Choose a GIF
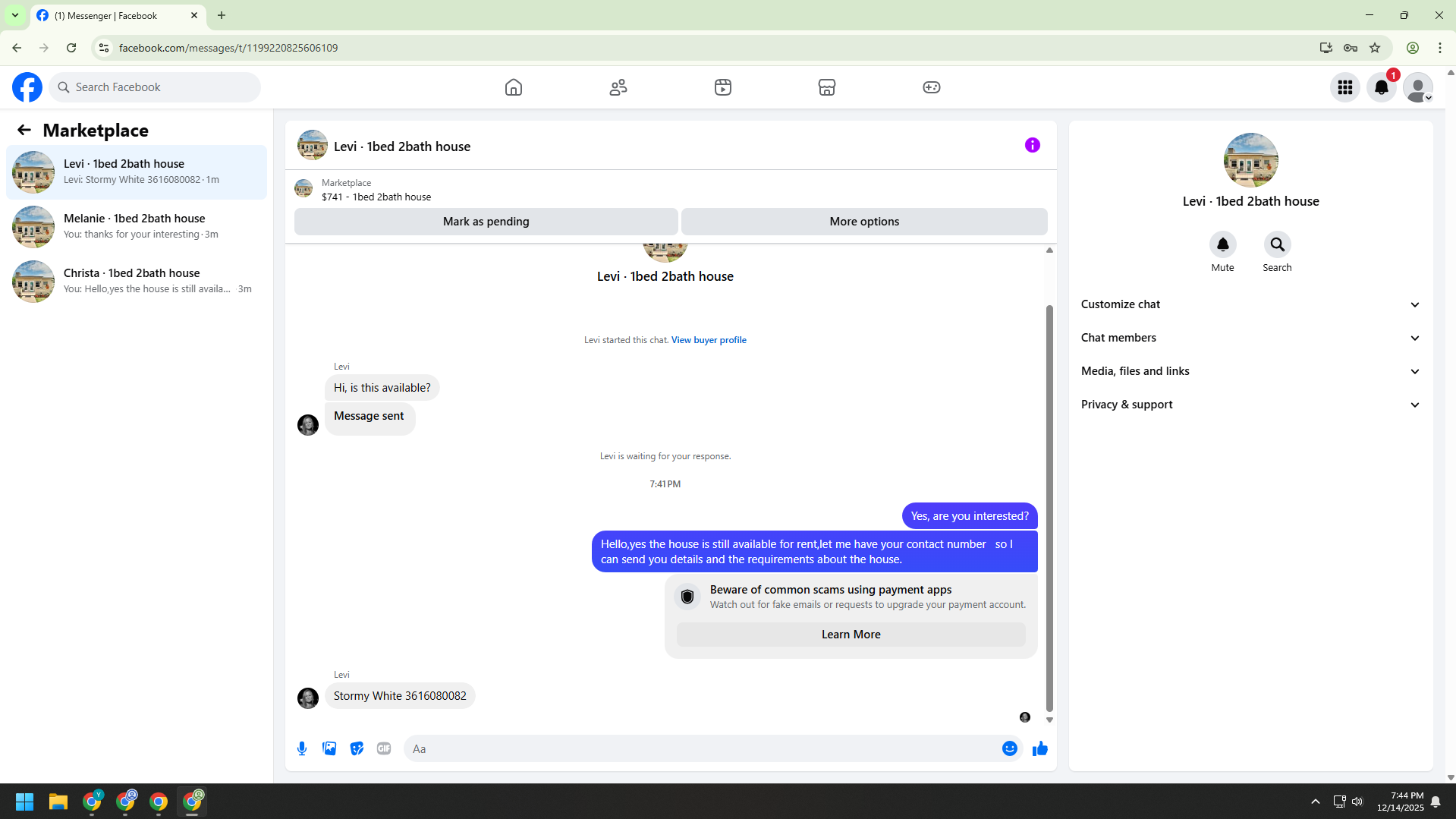This screenshot has height=819, width=1456. [x=384, y=748]
